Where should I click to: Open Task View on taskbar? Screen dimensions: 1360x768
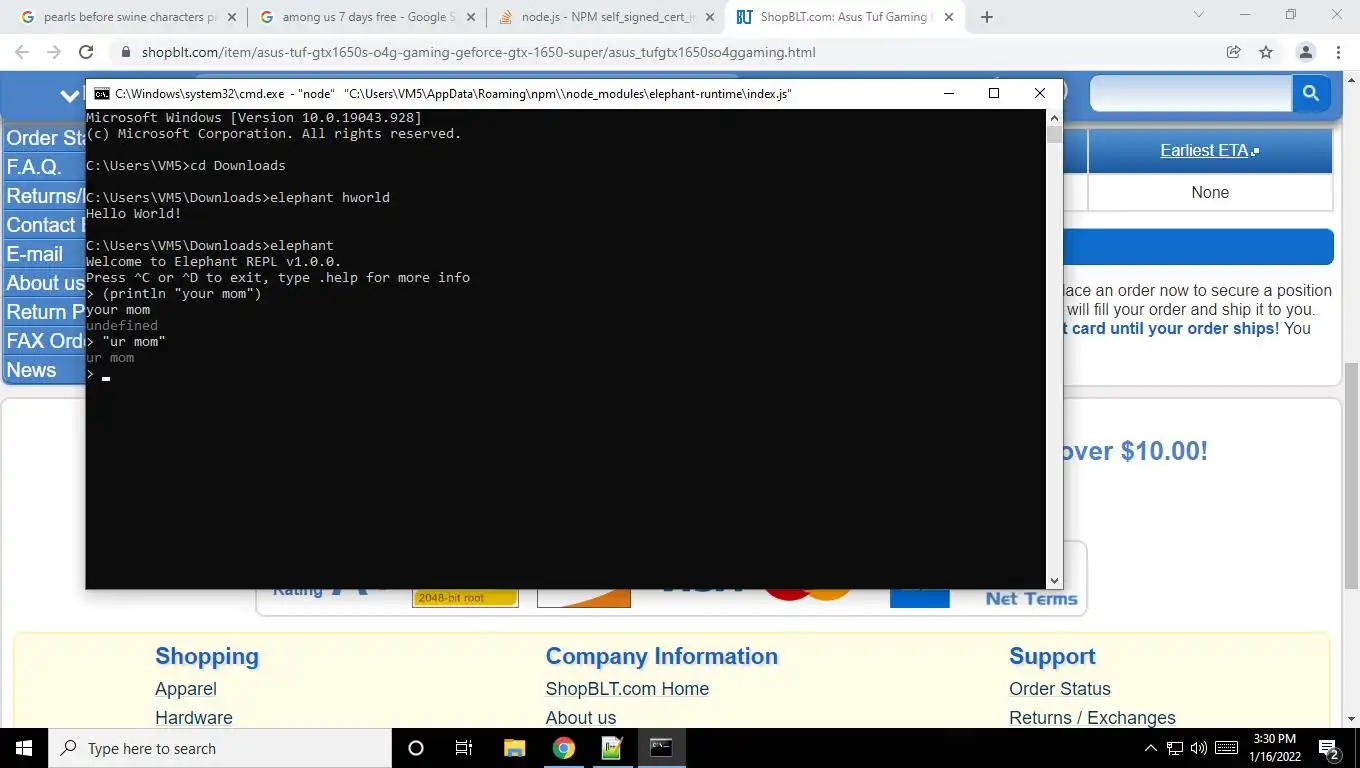click(x=464, y=748)
